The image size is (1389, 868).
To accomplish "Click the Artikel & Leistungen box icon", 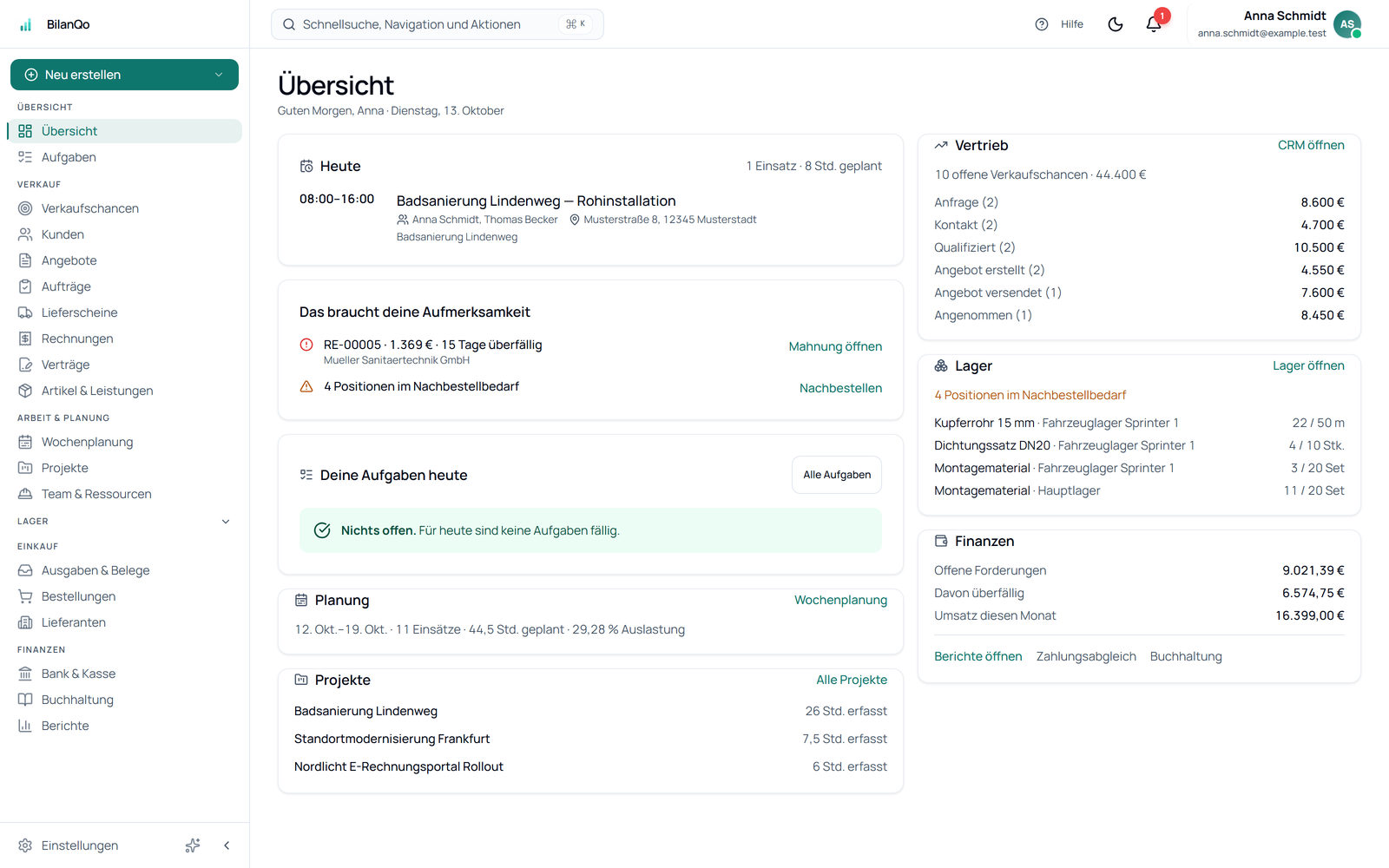I will pyautogui.click(x=25, y=391).
